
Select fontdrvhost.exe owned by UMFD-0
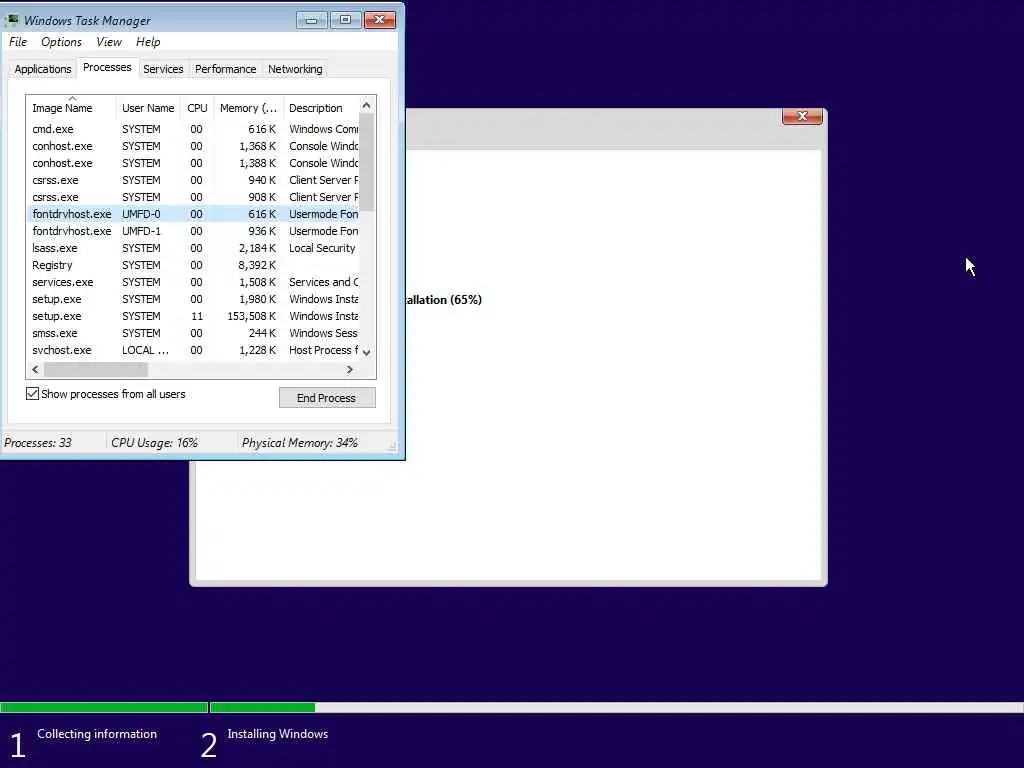click(193, 214)
